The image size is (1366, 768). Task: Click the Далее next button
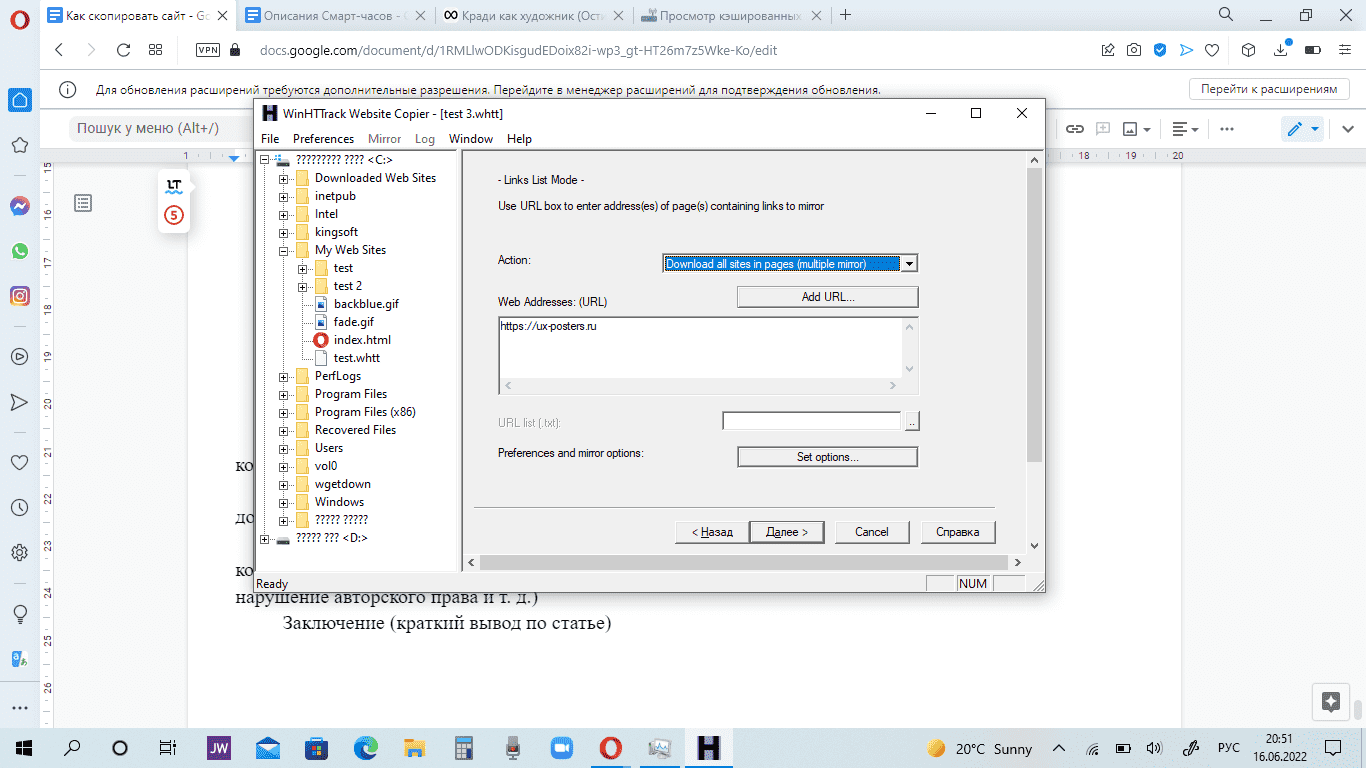point(786,532)
